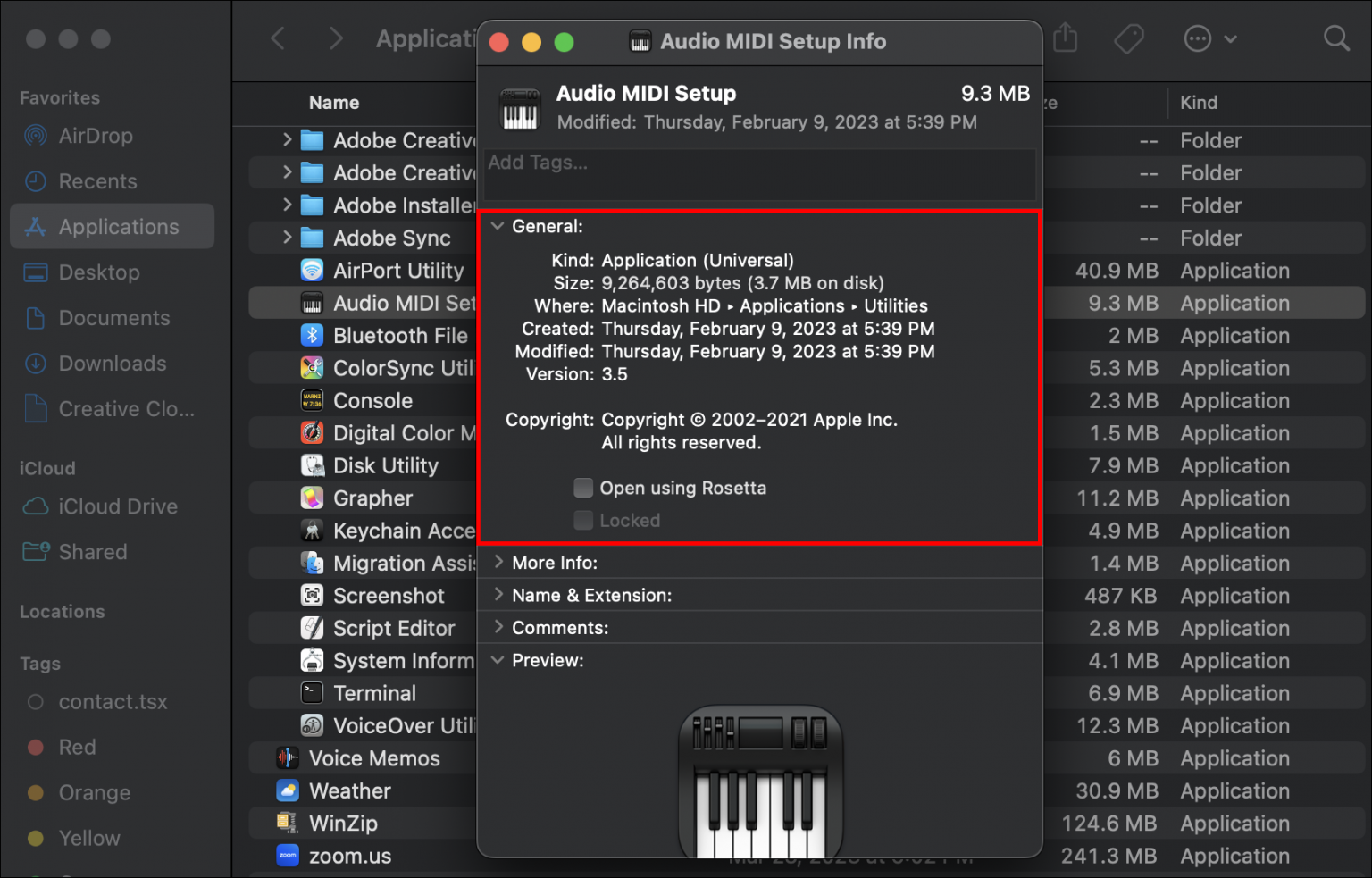Screen dimensions: 1372x878
Task: Click the zoom.us app icon
Action: (x=288, y=856)
